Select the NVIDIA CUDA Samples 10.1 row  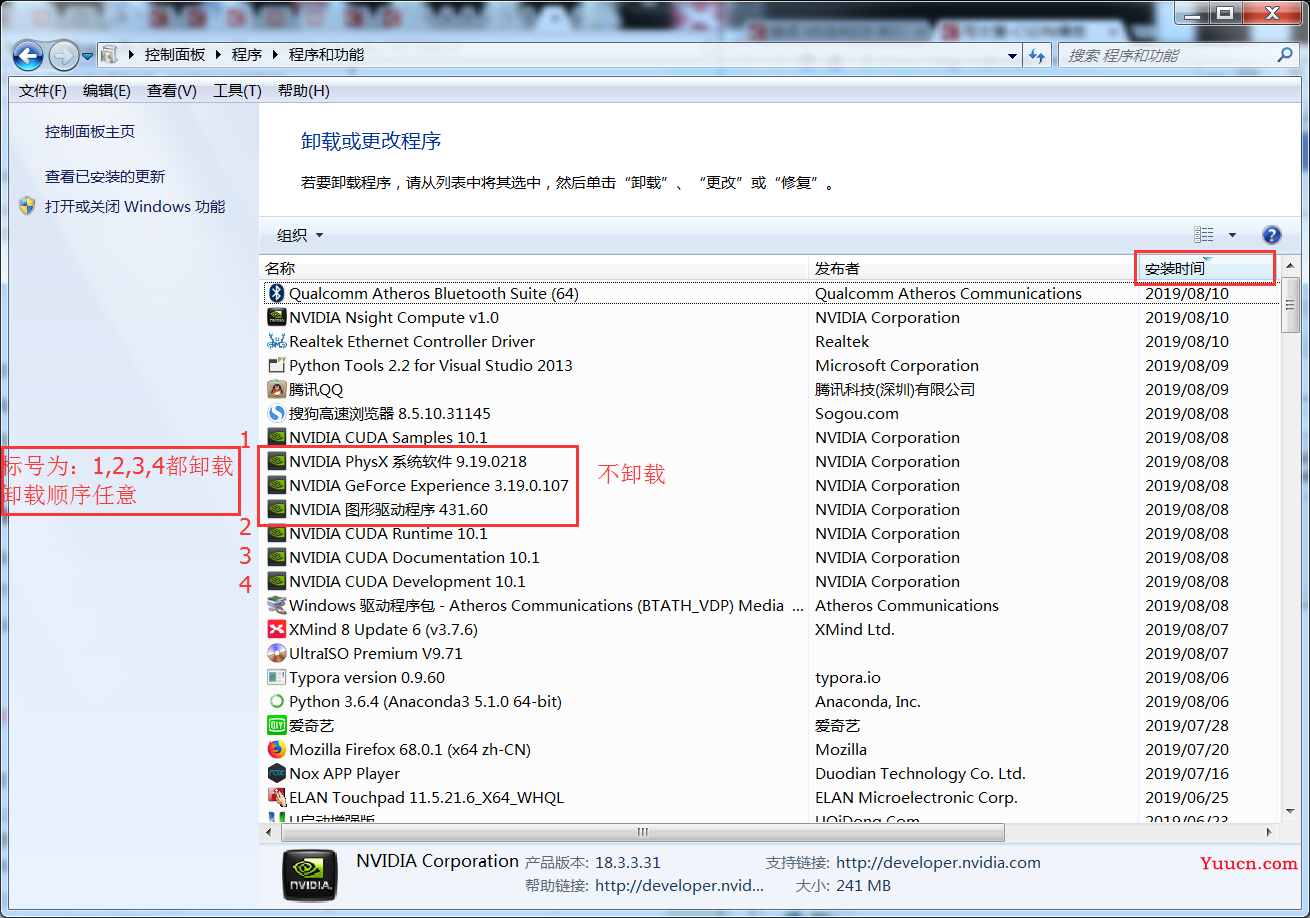770,438
